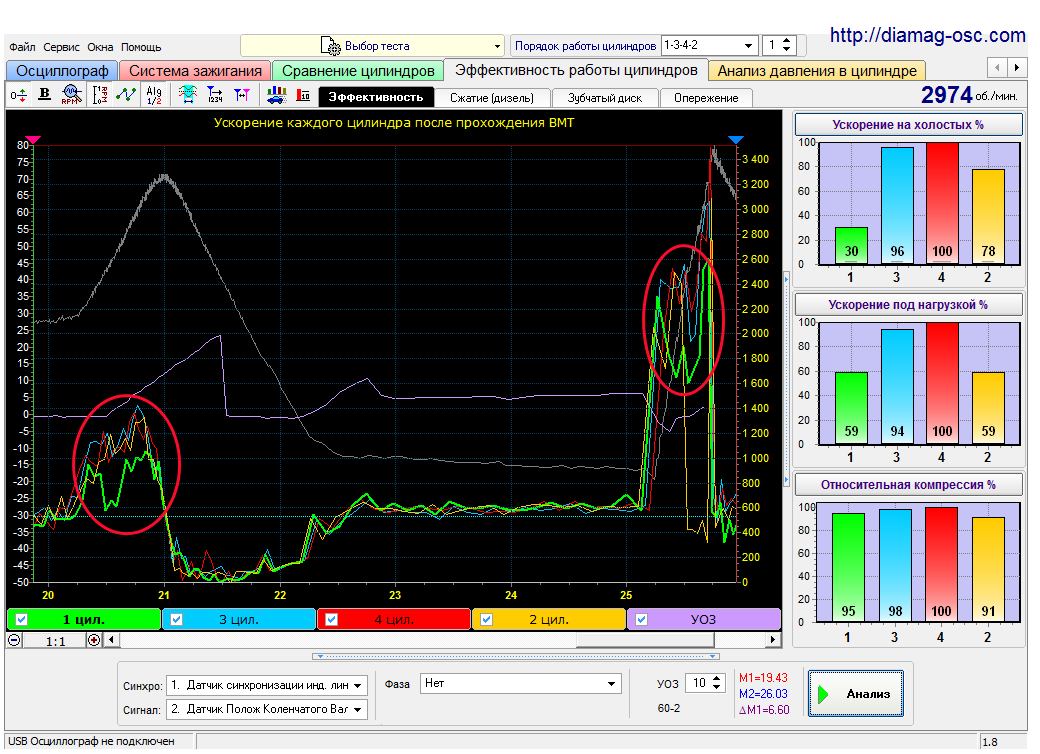This screenshot has width=1040, height=754.
Task: Click the blue-magenta marker distance icon
Action: (x=242, y=95)
